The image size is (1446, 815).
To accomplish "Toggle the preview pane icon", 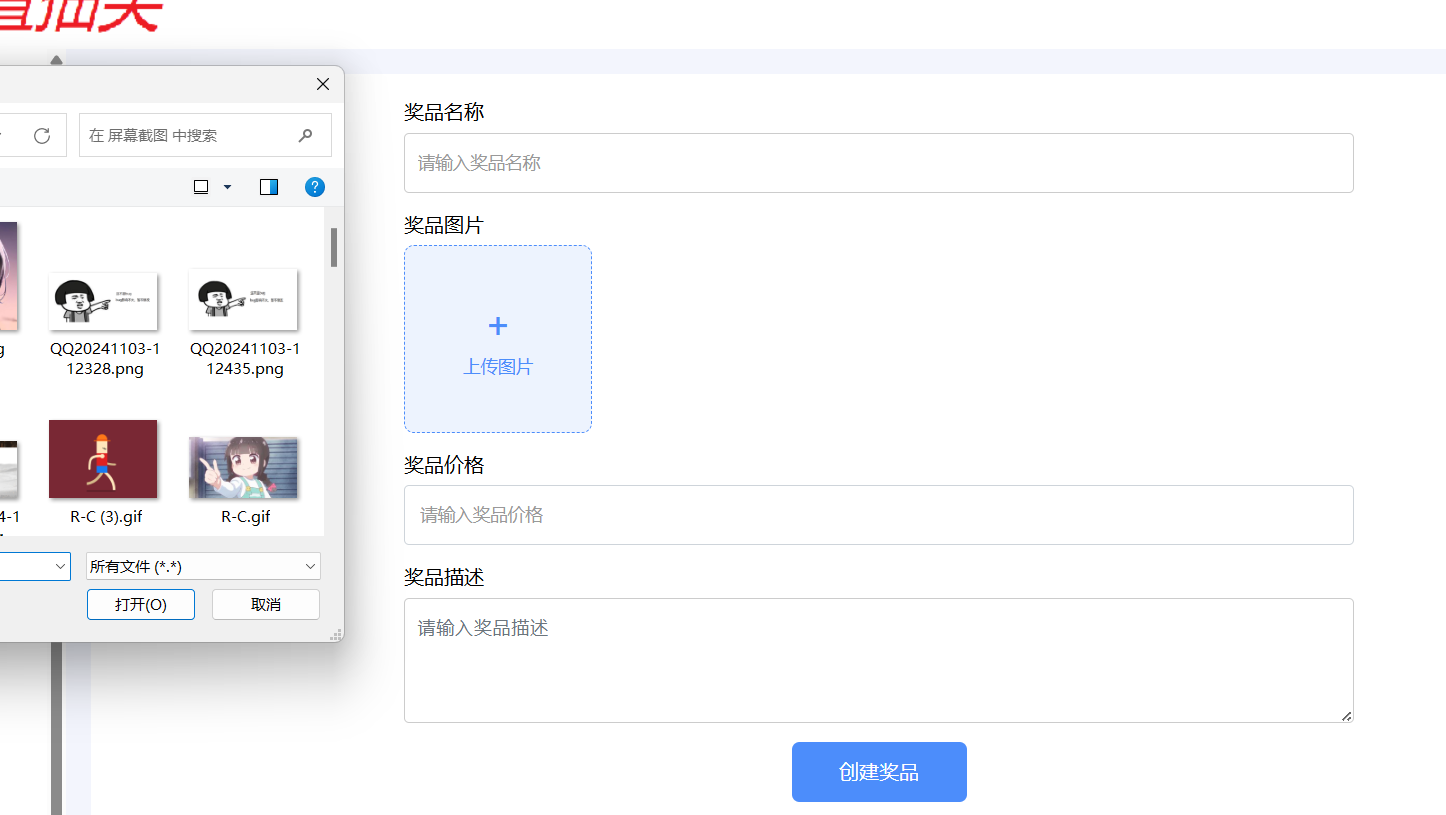I will click(268, 186).
